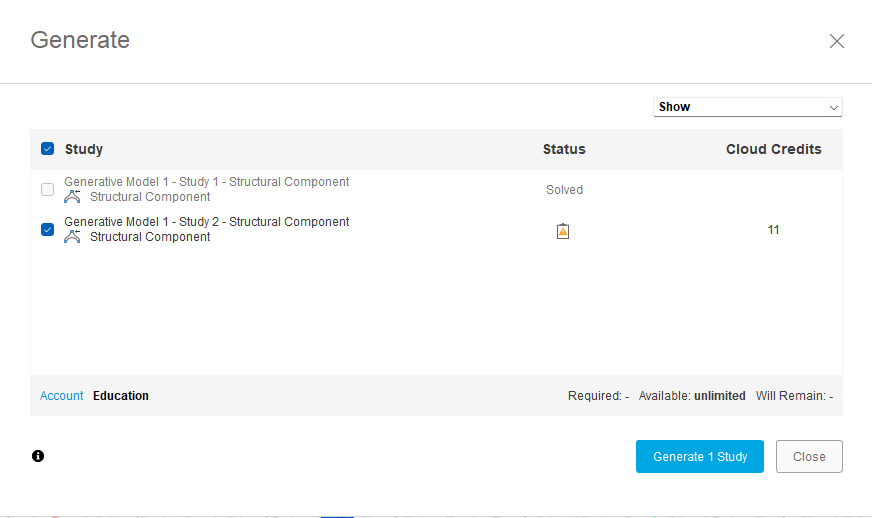
Task: Click the Status column header
Action: 564,149
